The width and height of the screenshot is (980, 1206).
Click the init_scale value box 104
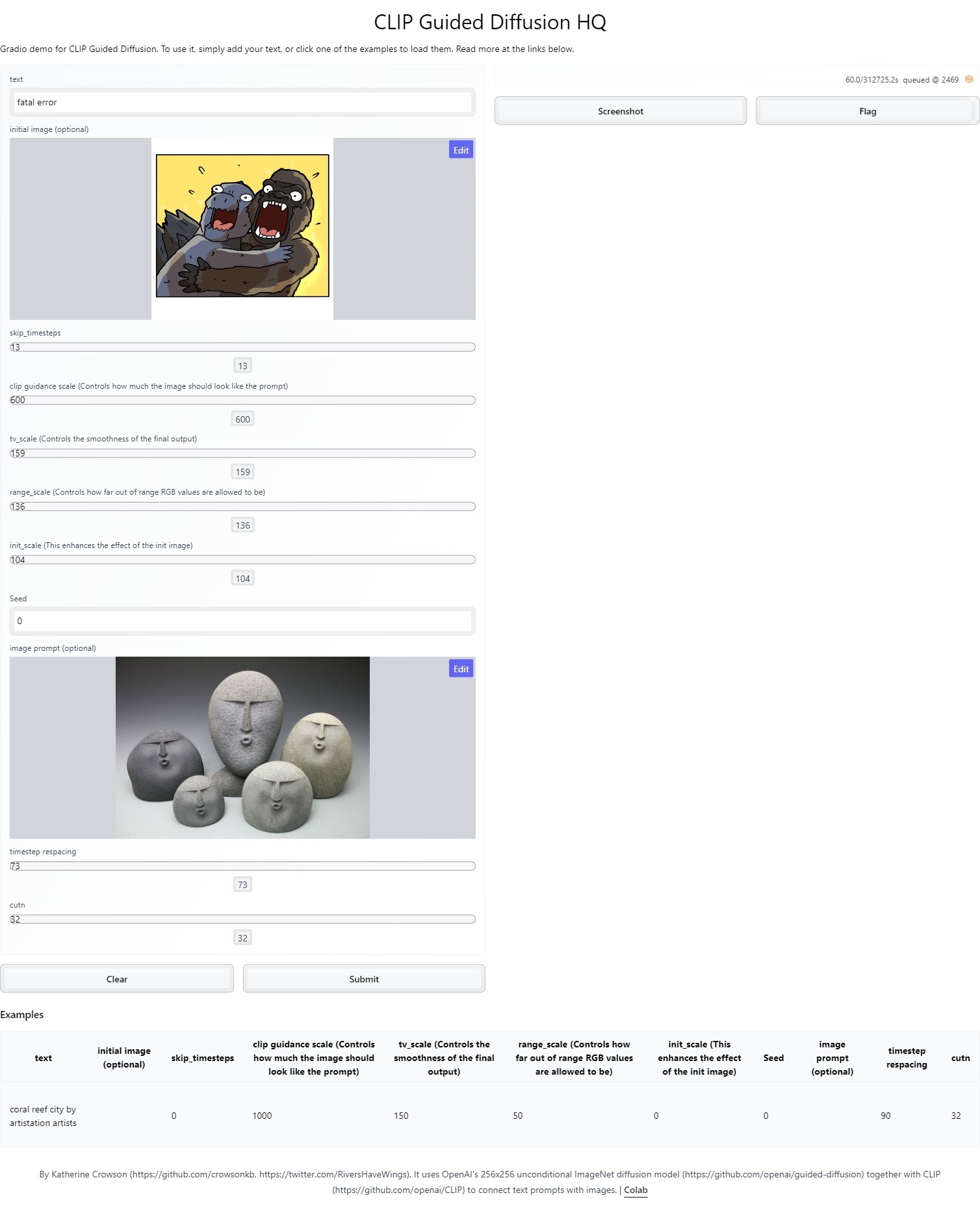click(x=242, y=579)
